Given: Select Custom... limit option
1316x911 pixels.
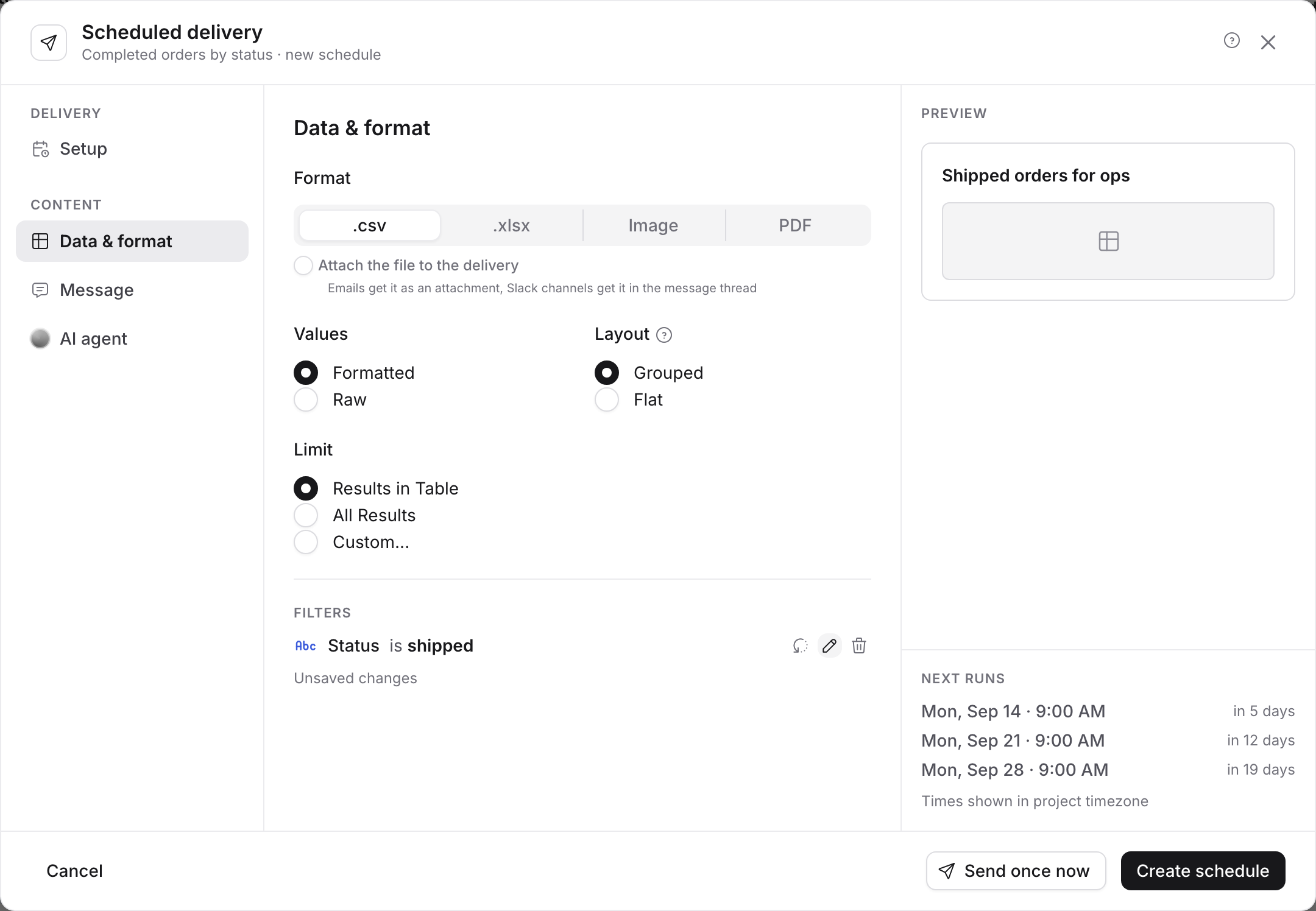Looking at the screenshot, I should [306, 542].
